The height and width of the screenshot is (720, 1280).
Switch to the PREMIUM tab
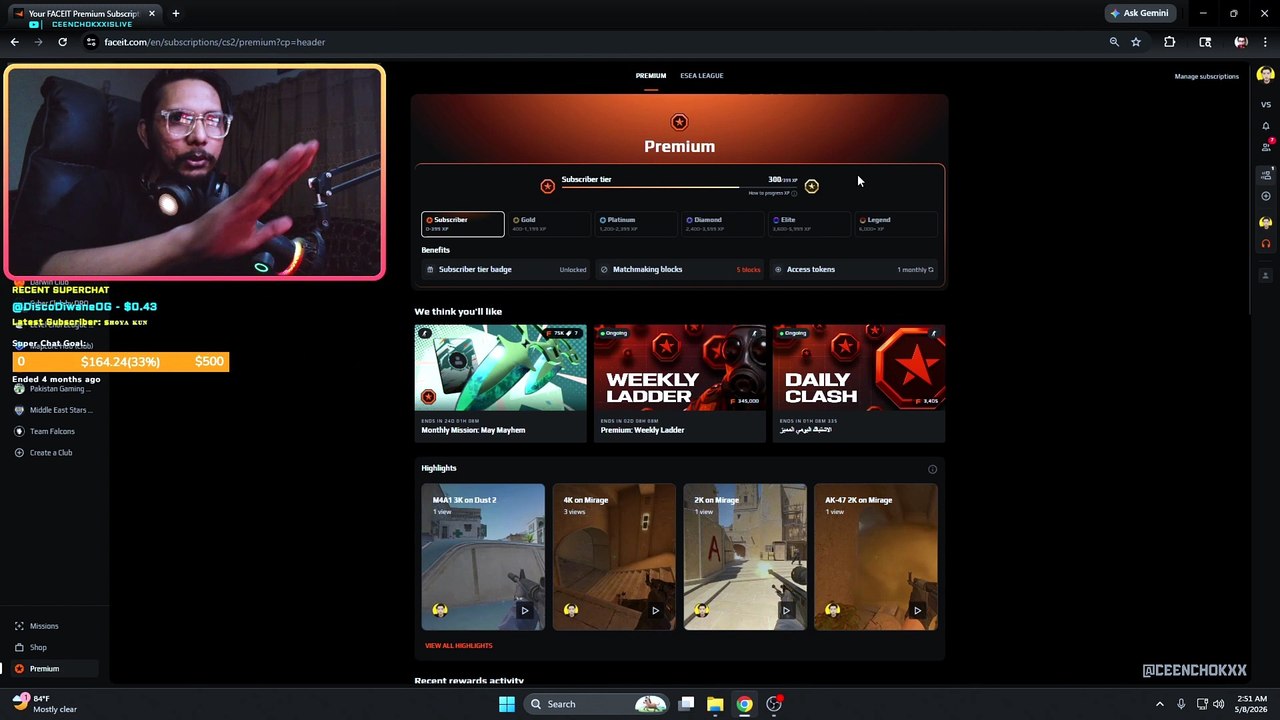pos(650,76)
